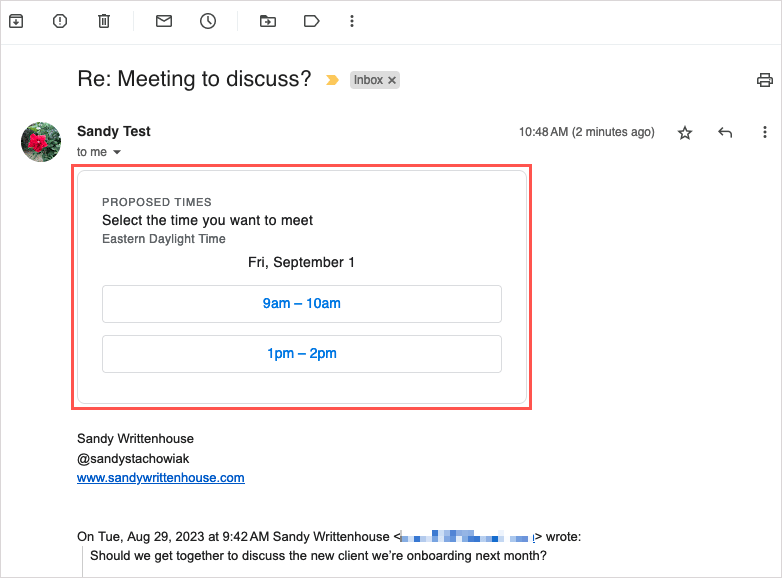Choose the 9am – 10am time slot
782x578 pixels.
tap(301, 303)
